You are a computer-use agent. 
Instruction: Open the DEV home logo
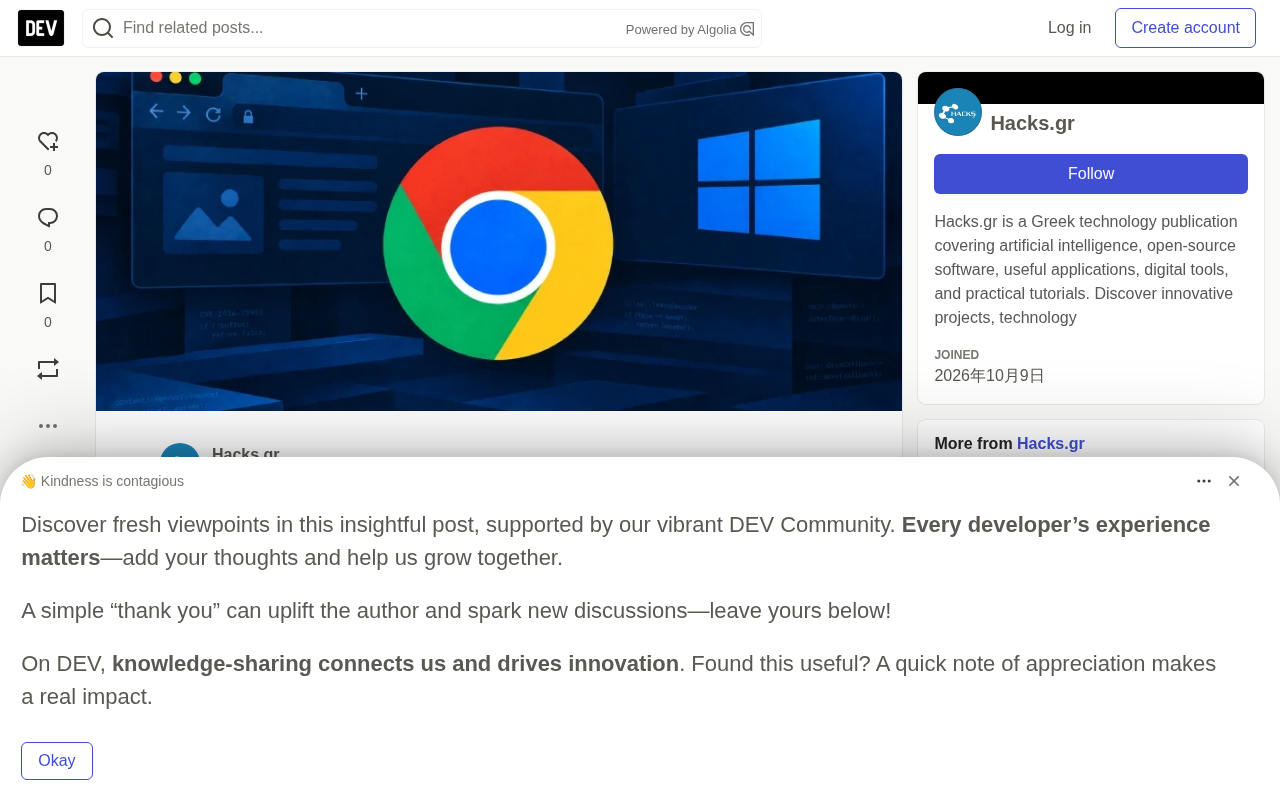coord(41,28)
